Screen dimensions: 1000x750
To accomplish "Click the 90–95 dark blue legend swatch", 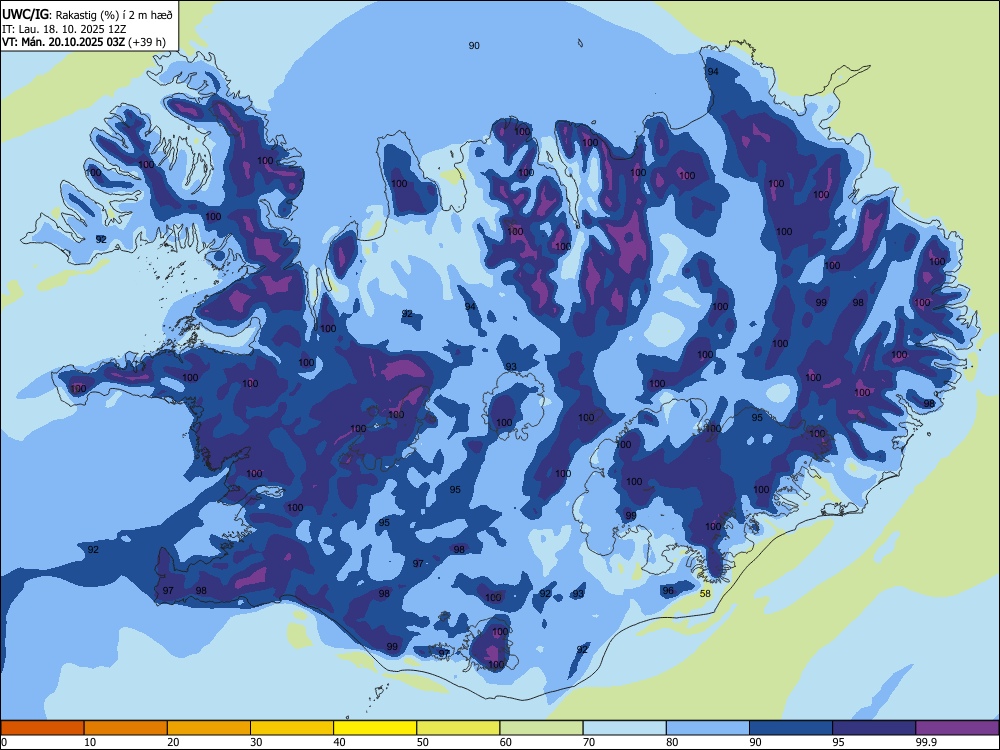I will pos(791,728).
